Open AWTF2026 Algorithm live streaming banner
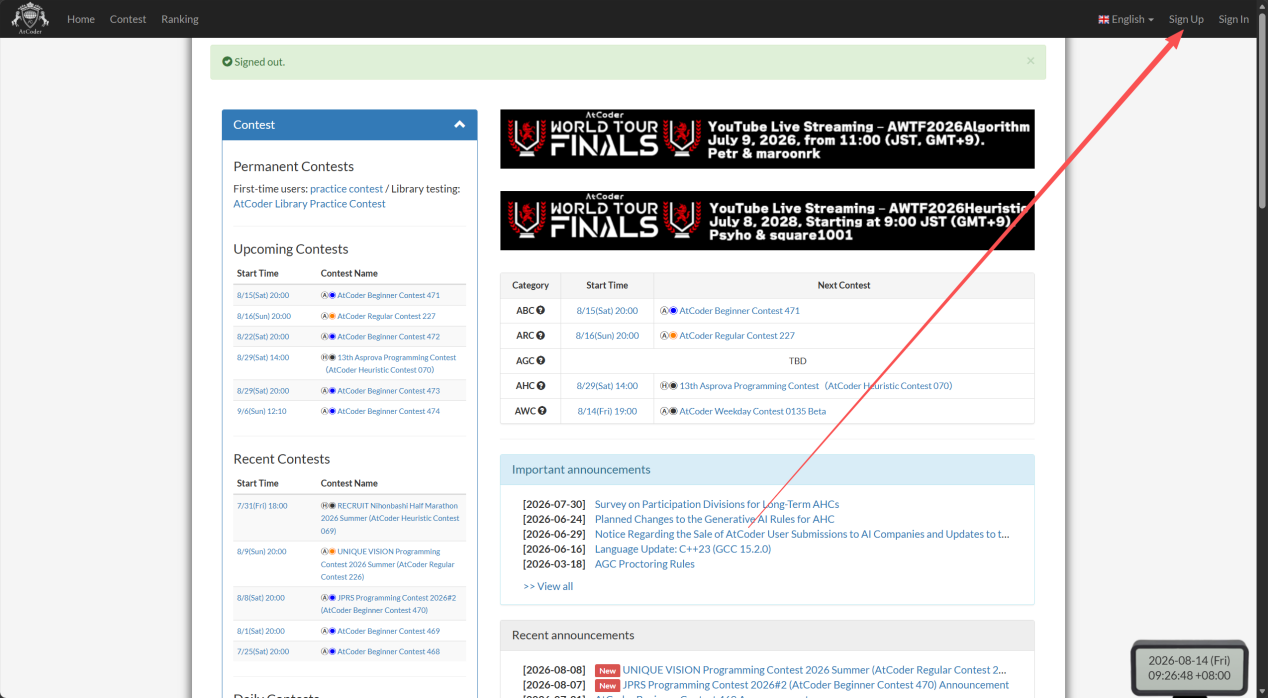This screenshot has width=1268, height=698. pyautogui.click(x=767, y=139)
